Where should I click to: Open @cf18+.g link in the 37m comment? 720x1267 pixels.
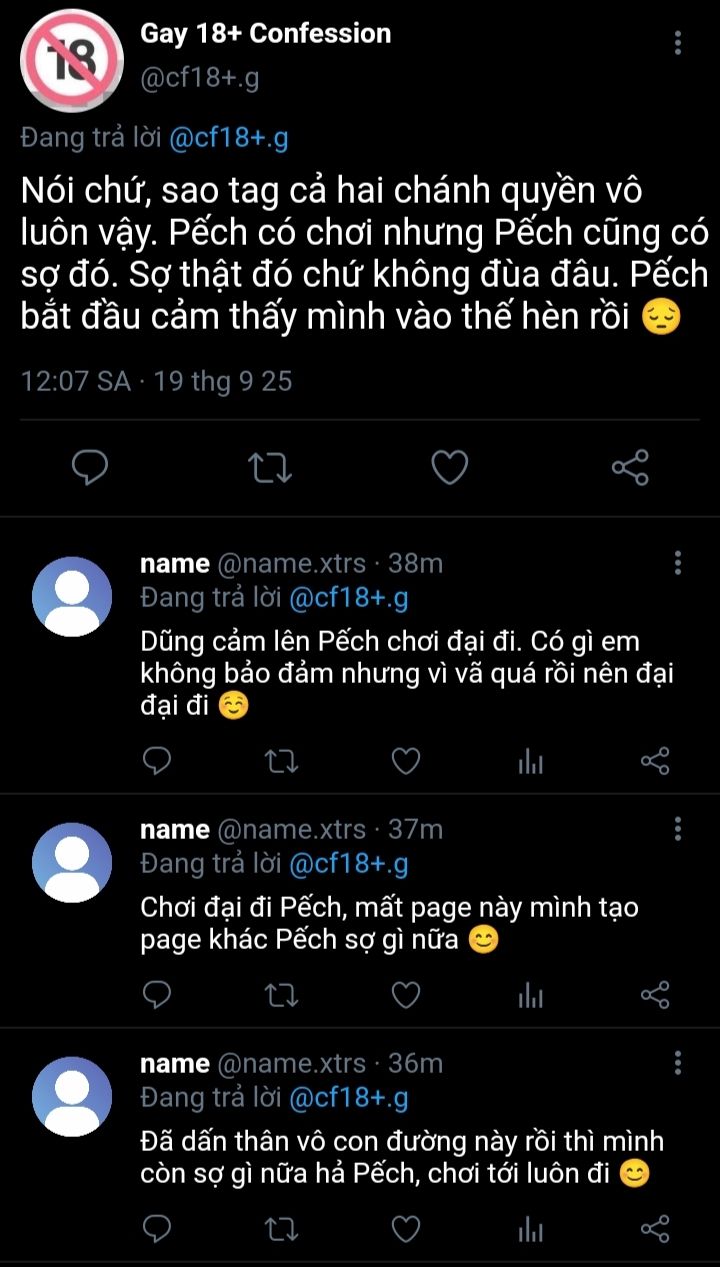tap(348, 863)
